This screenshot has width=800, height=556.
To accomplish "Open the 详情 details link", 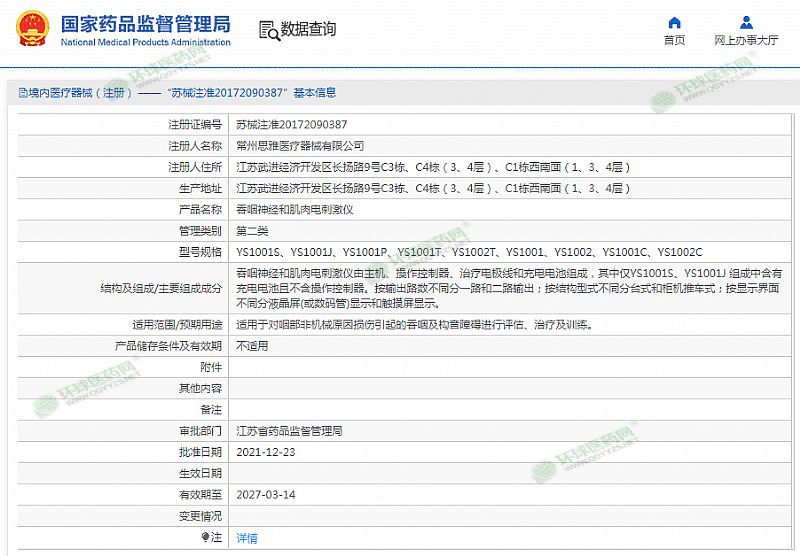I will pyautogui.click(x=246, y=537).
